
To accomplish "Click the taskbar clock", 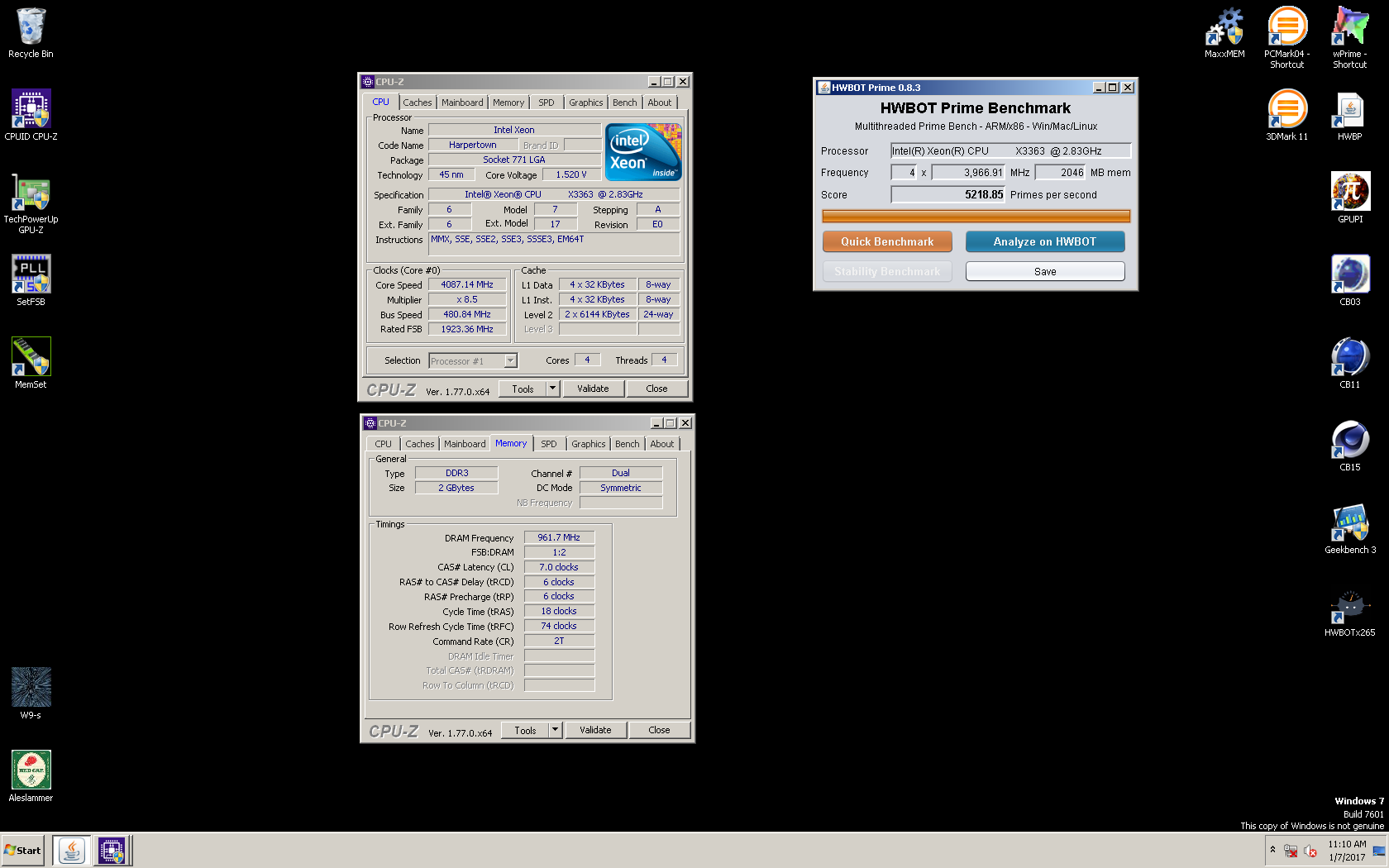I will pos(1347,851).
